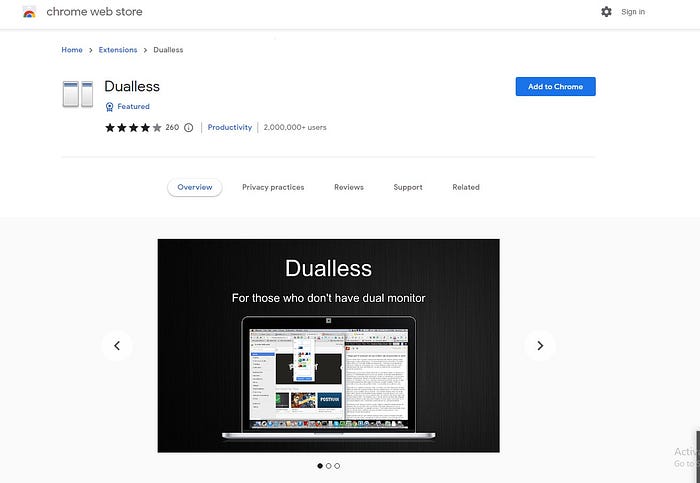Viewport: 700px width, 483px height.
Task: Select the Overview tab
Action: [195, 187]
